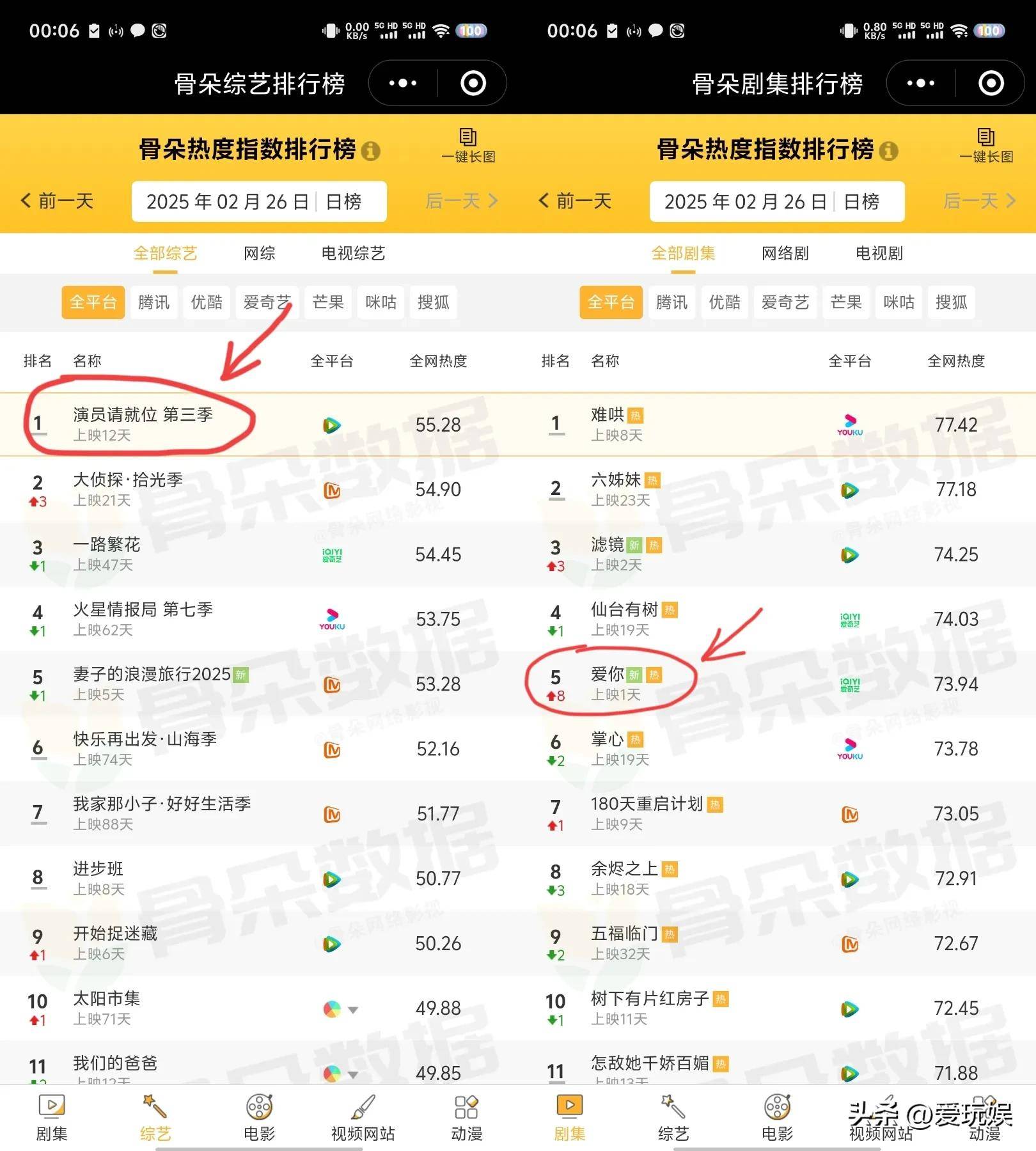Switch to the 网综 tab
This screenshot has height=1151, width=1036.
coord(260,254)
